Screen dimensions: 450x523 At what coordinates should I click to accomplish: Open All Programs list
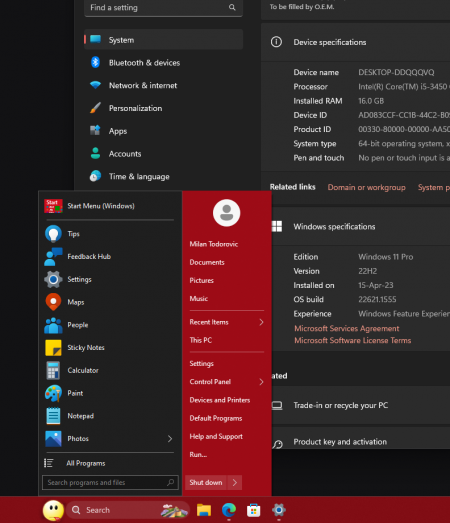(x=85, y=463)
